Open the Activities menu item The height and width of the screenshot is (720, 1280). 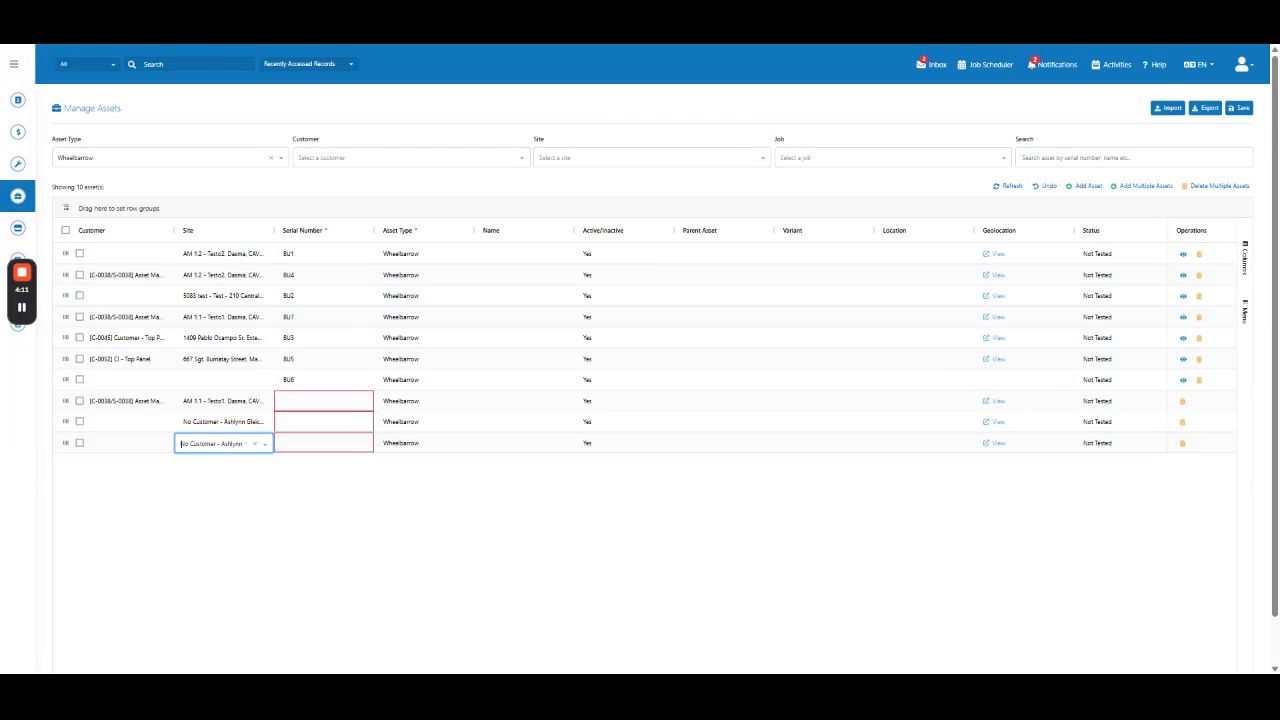(1111, 64)
